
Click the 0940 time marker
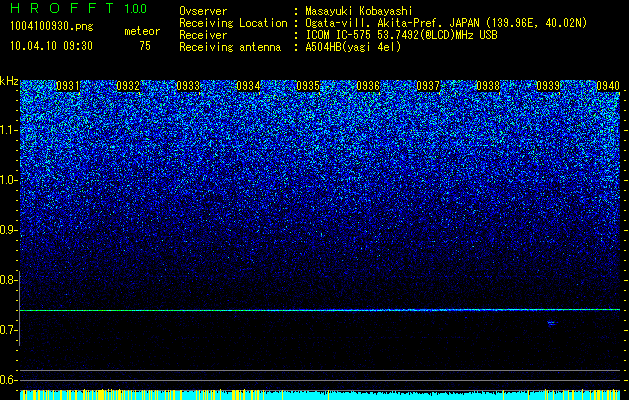[608, 86]
